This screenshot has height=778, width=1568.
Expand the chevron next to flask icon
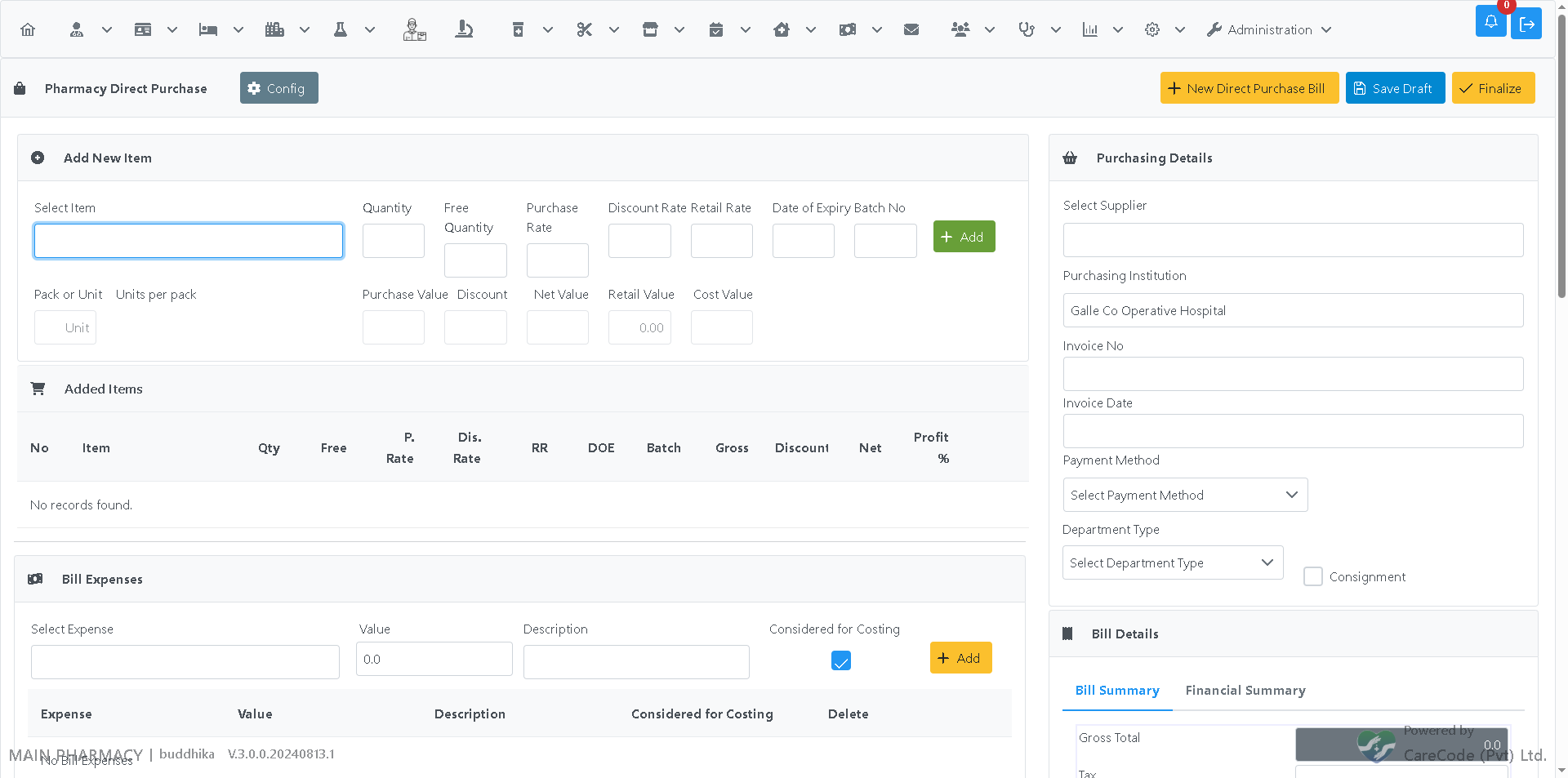pyautogui.click(x=370, y=29)
